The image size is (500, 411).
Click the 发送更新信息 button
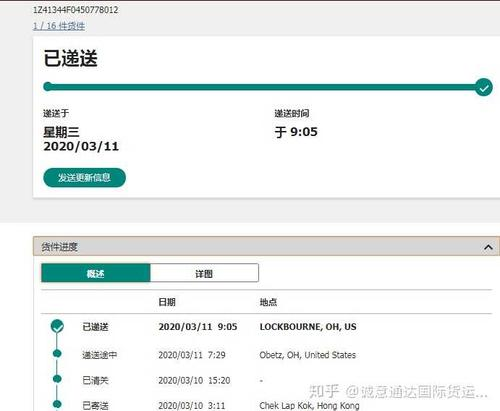[x=84, y=177]
